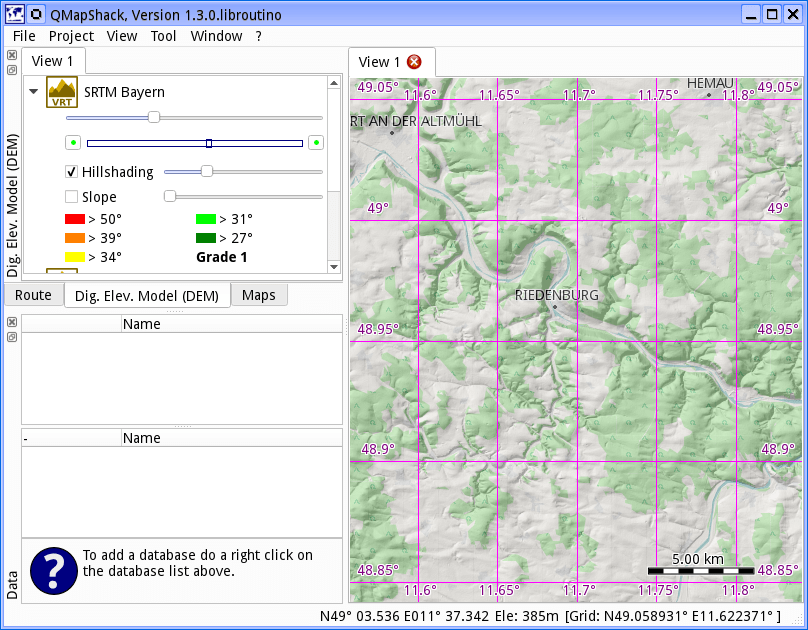Viewport: 808px width, 630px height.
Task: Switch to the Route tab
Action: [x=33, y=295]
